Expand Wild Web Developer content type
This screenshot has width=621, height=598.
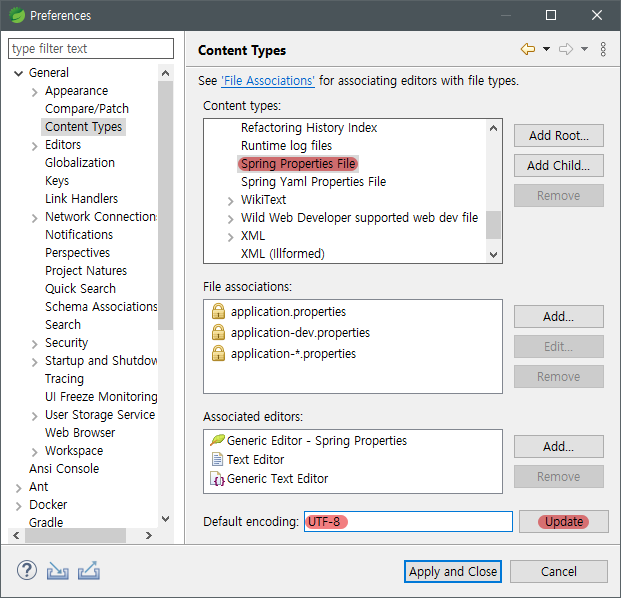[230, 219]
